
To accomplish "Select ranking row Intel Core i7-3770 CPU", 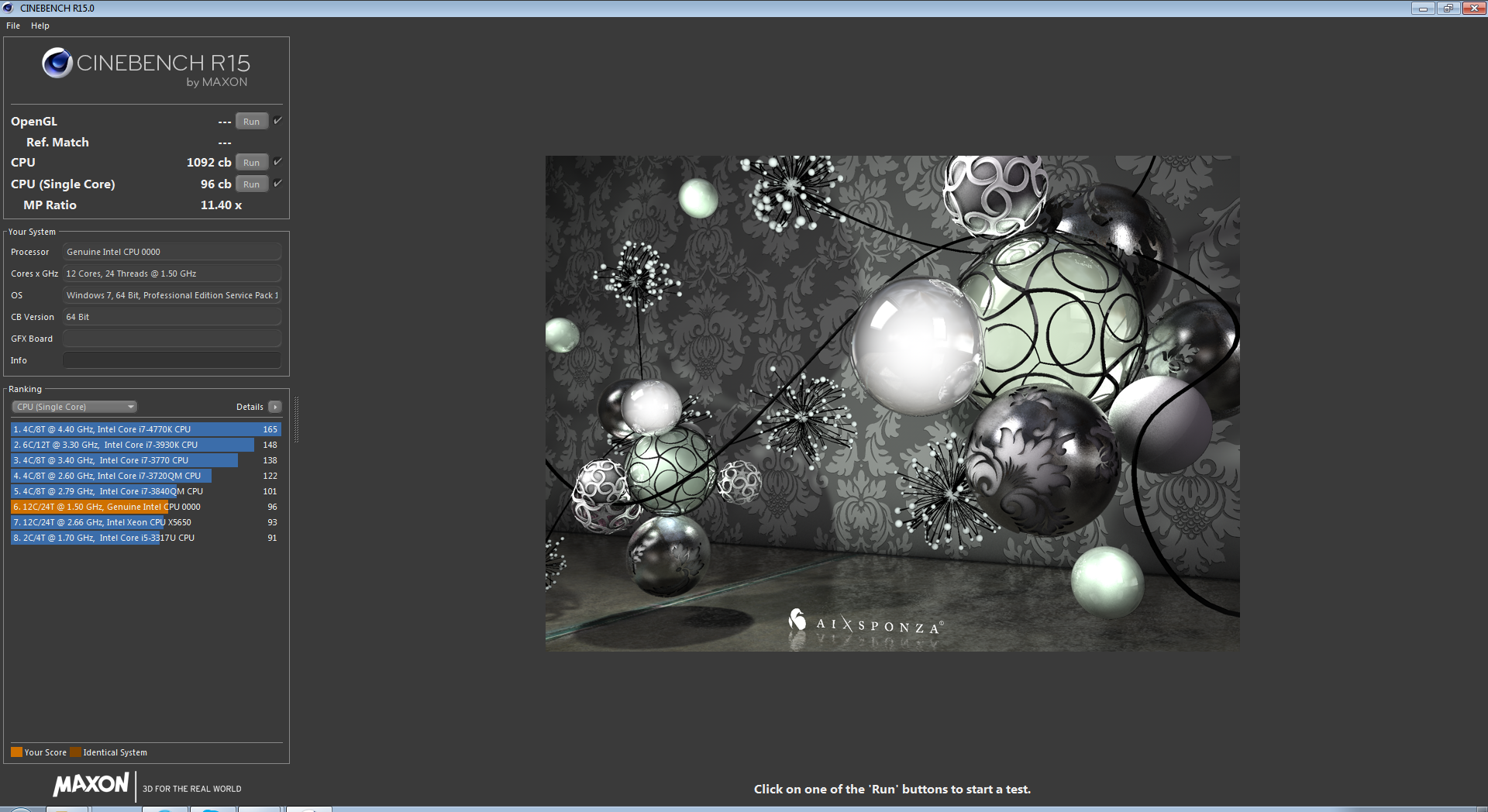I will [146, 460].
